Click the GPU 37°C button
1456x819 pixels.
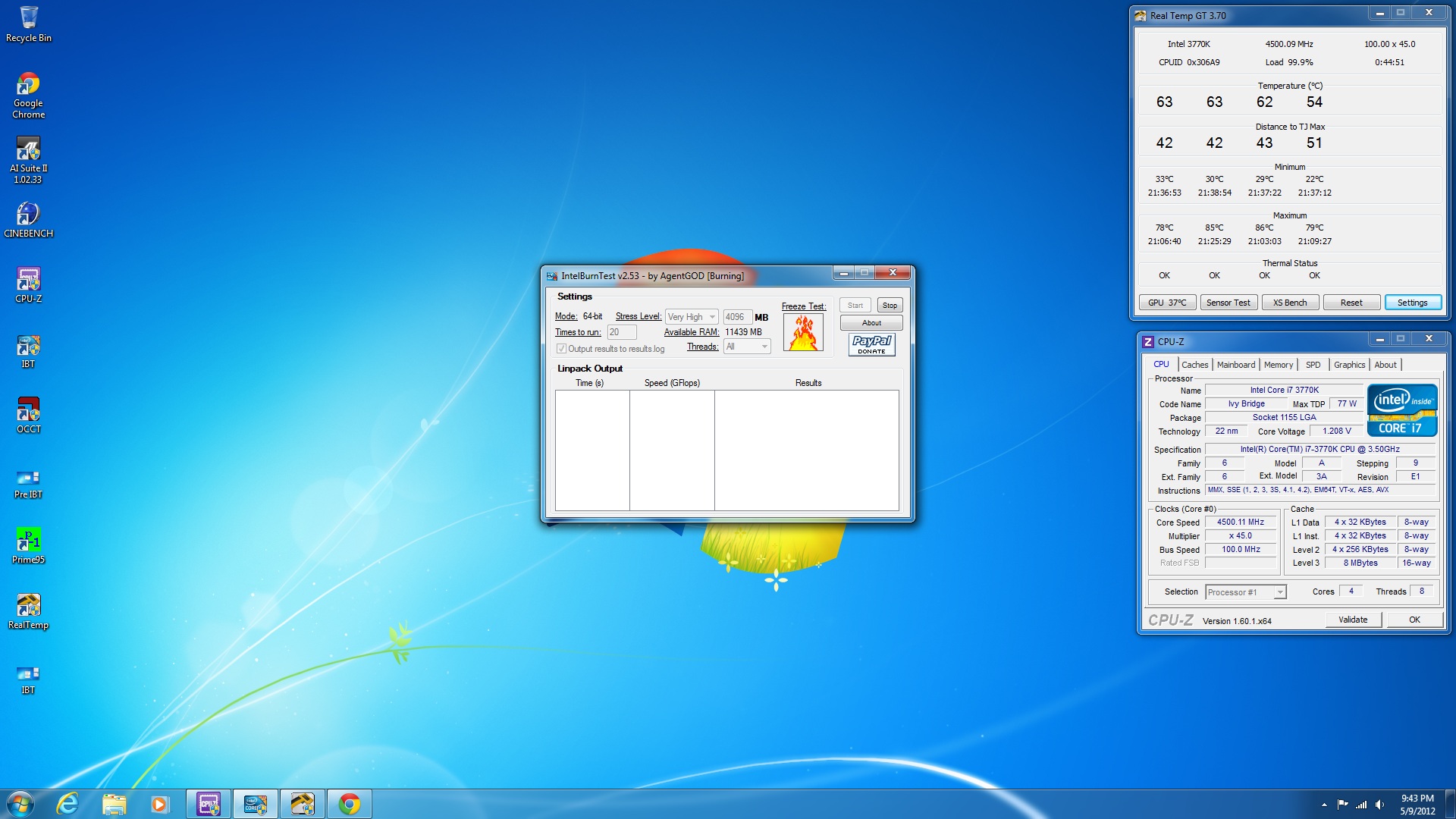coord(1167,303)
